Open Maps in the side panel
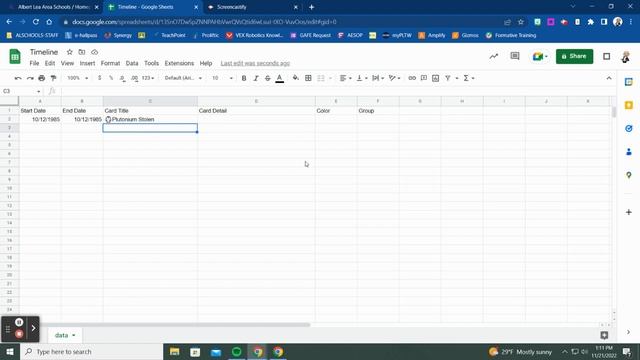 pyautogui.click(x=629, y=175)
